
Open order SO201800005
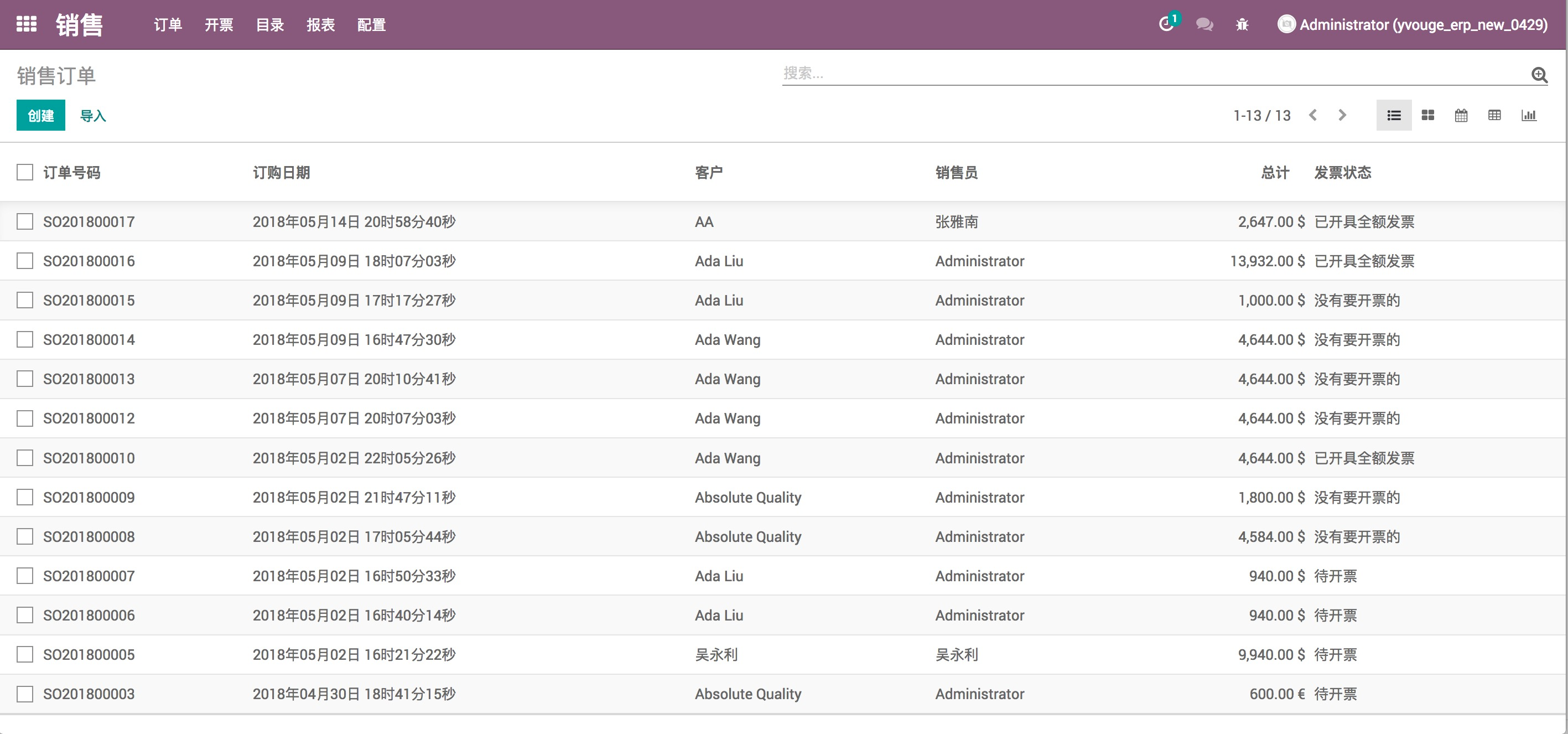(89, 655)
